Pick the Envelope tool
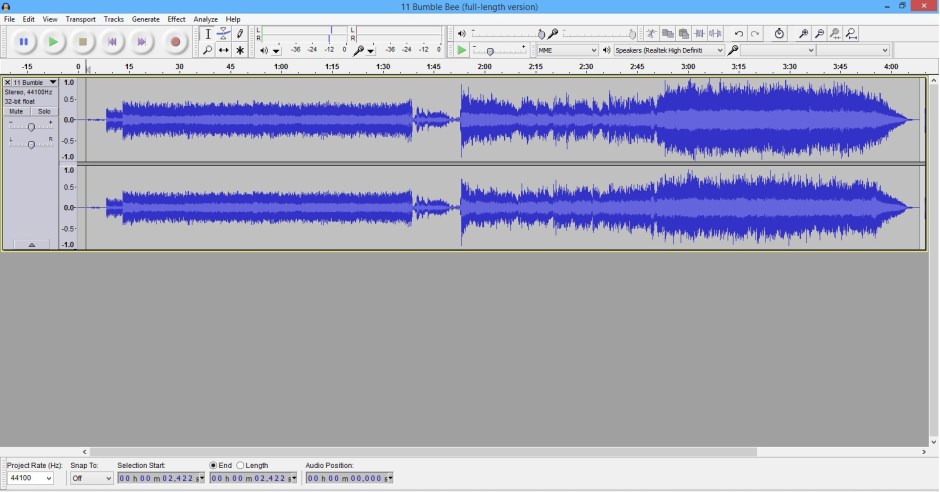 point(224,34)
